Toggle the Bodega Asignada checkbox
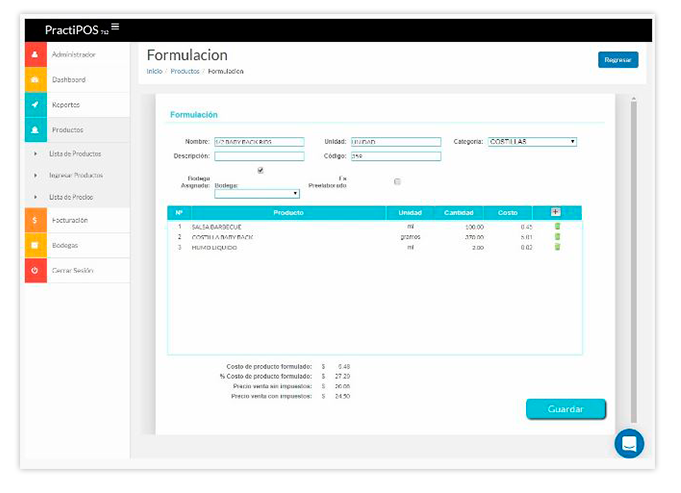Image resolution: width=681 pixels, height=493 pixels. (x=260, y=170)
